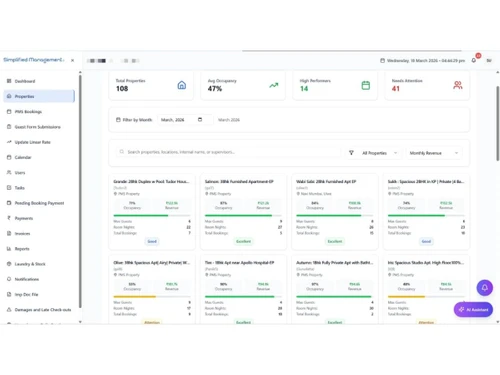Click the red people icon on Needs Attention
This screenshot has height=375, width=500.
[458, 85]
